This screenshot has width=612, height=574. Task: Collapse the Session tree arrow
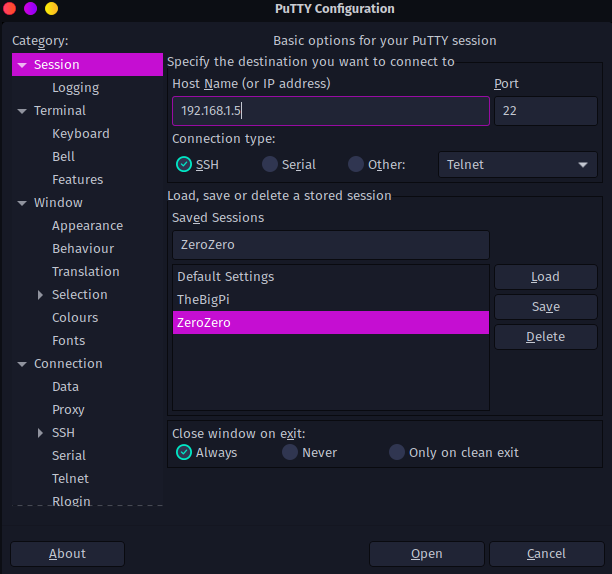point(22,65)
